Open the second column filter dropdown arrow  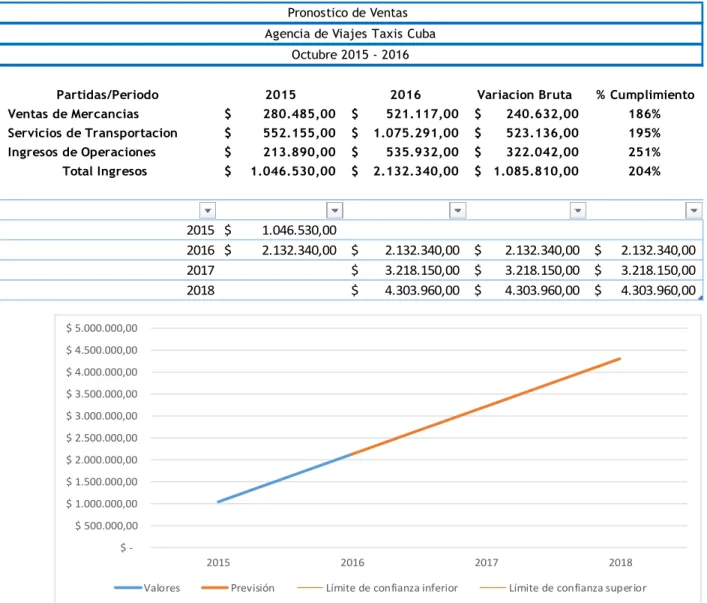(334, 211)
